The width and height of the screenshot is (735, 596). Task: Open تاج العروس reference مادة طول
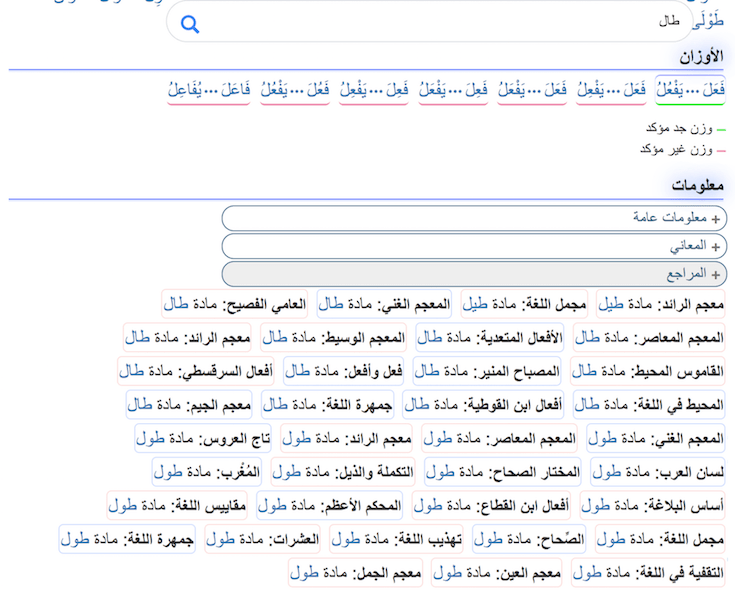point(203,438)
